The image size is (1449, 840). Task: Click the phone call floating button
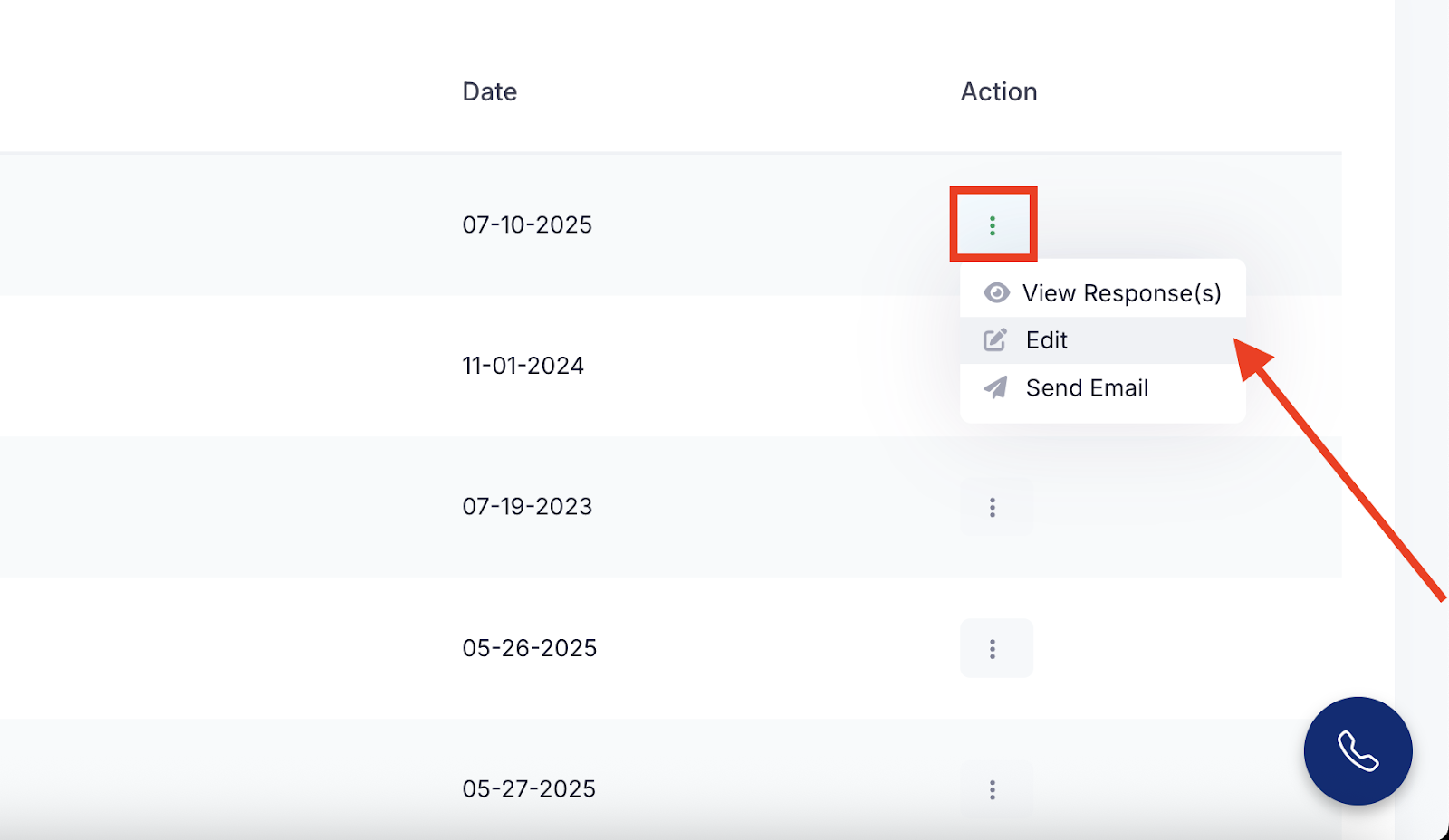point(1358,750)
